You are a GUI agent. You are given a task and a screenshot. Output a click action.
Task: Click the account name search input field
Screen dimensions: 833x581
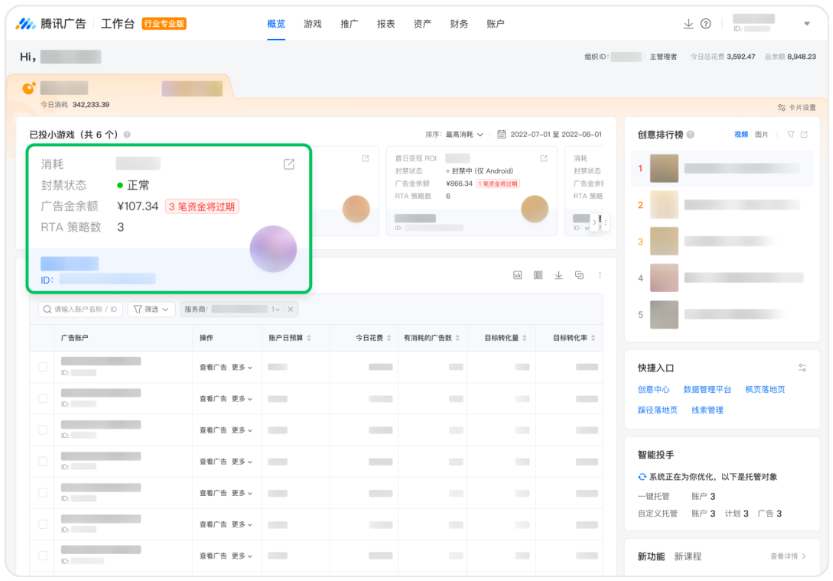(81, 309)
